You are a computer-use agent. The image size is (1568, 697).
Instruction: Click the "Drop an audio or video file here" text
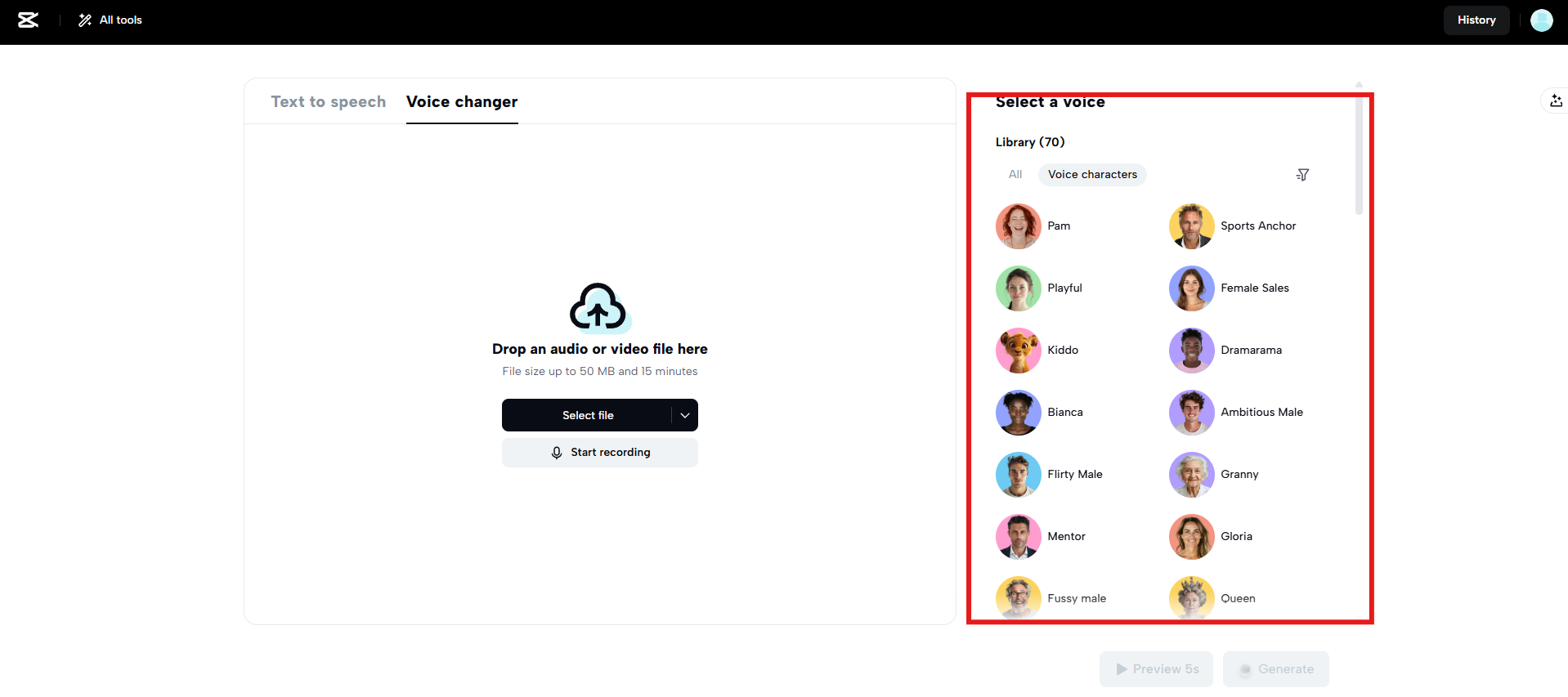[600, 349]
